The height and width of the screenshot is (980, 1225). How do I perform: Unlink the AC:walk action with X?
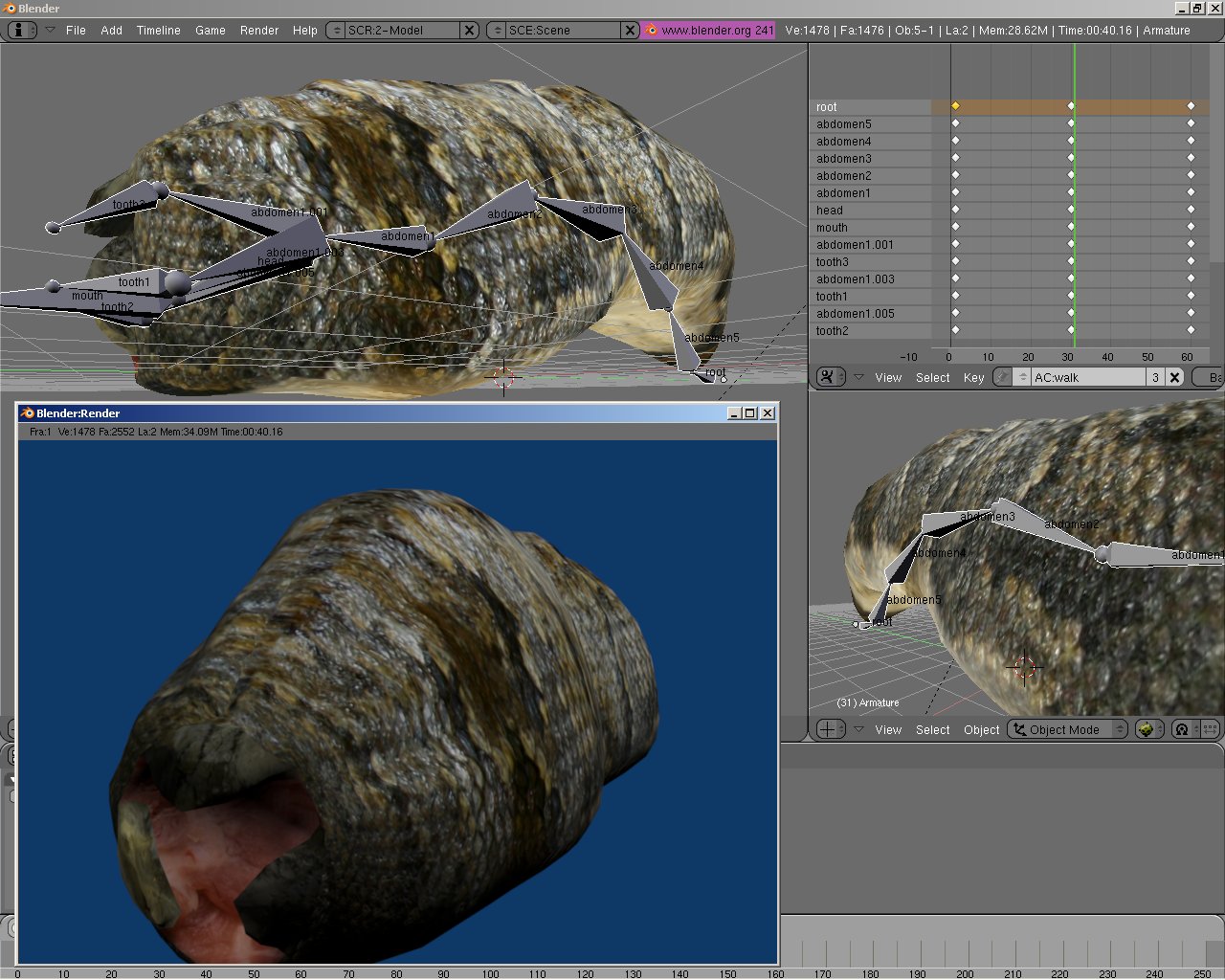coord(1174,377)
